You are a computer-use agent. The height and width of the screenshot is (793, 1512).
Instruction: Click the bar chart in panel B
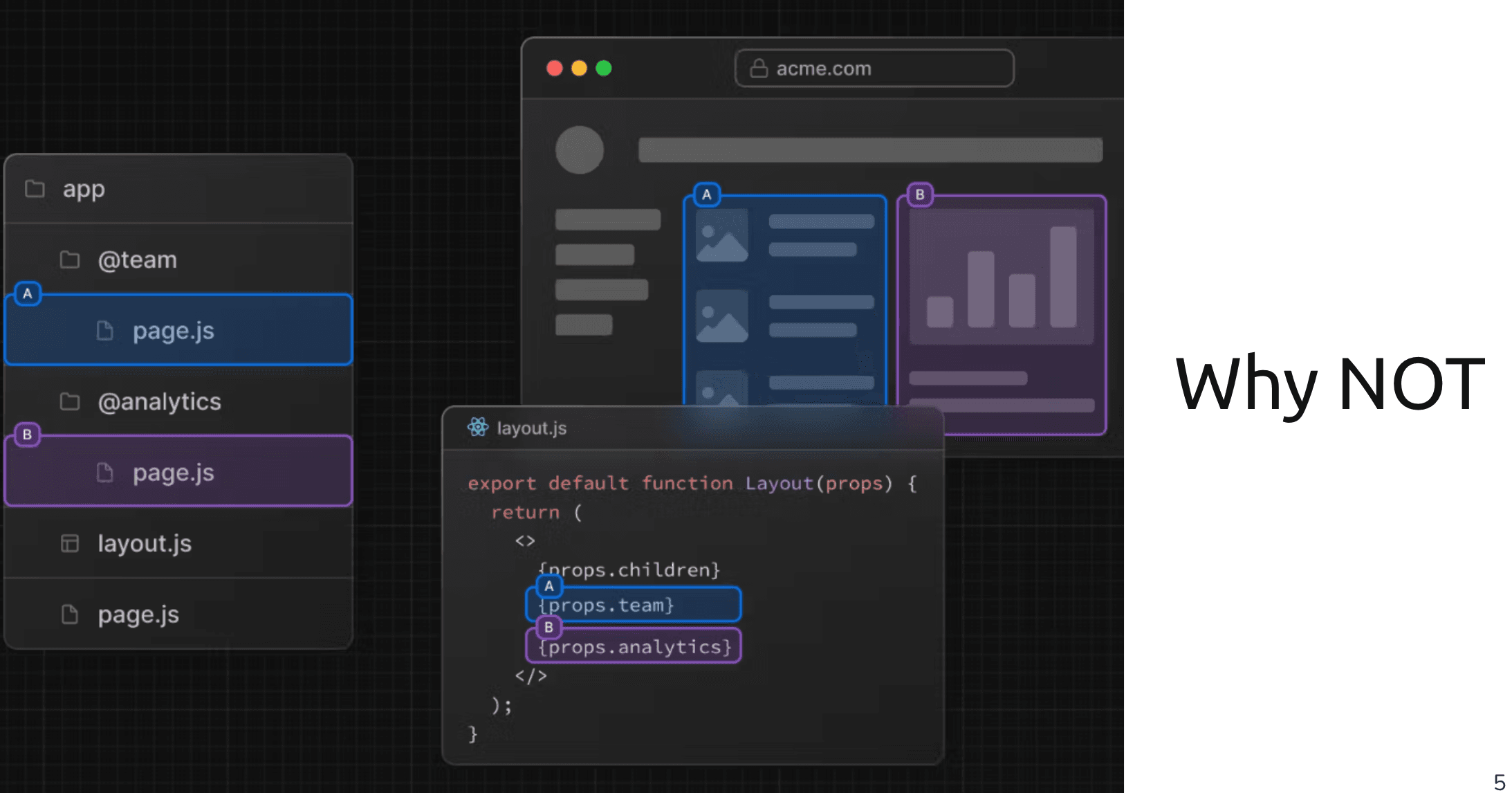pos(1002,277)
